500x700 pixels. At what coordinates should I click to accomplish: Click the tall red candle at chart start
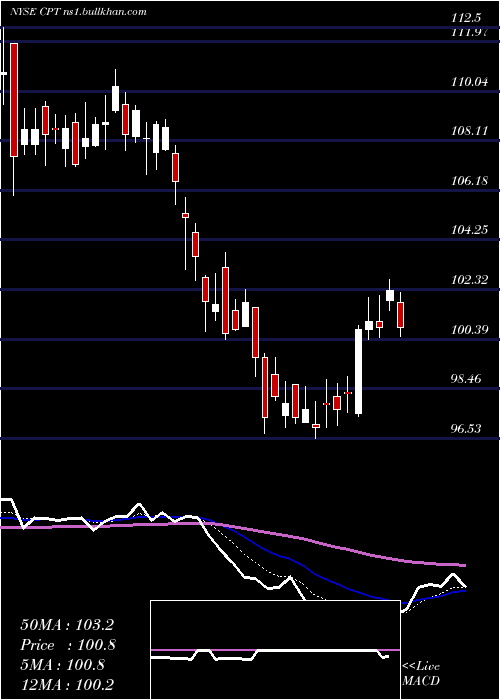click(x=14, y=100)
